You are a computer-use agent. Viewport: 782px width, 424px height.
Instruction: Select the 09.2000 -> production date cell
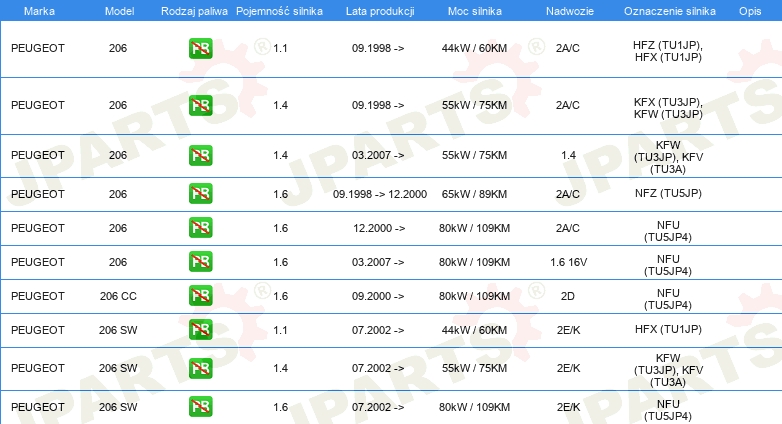(x=378, y=296)
